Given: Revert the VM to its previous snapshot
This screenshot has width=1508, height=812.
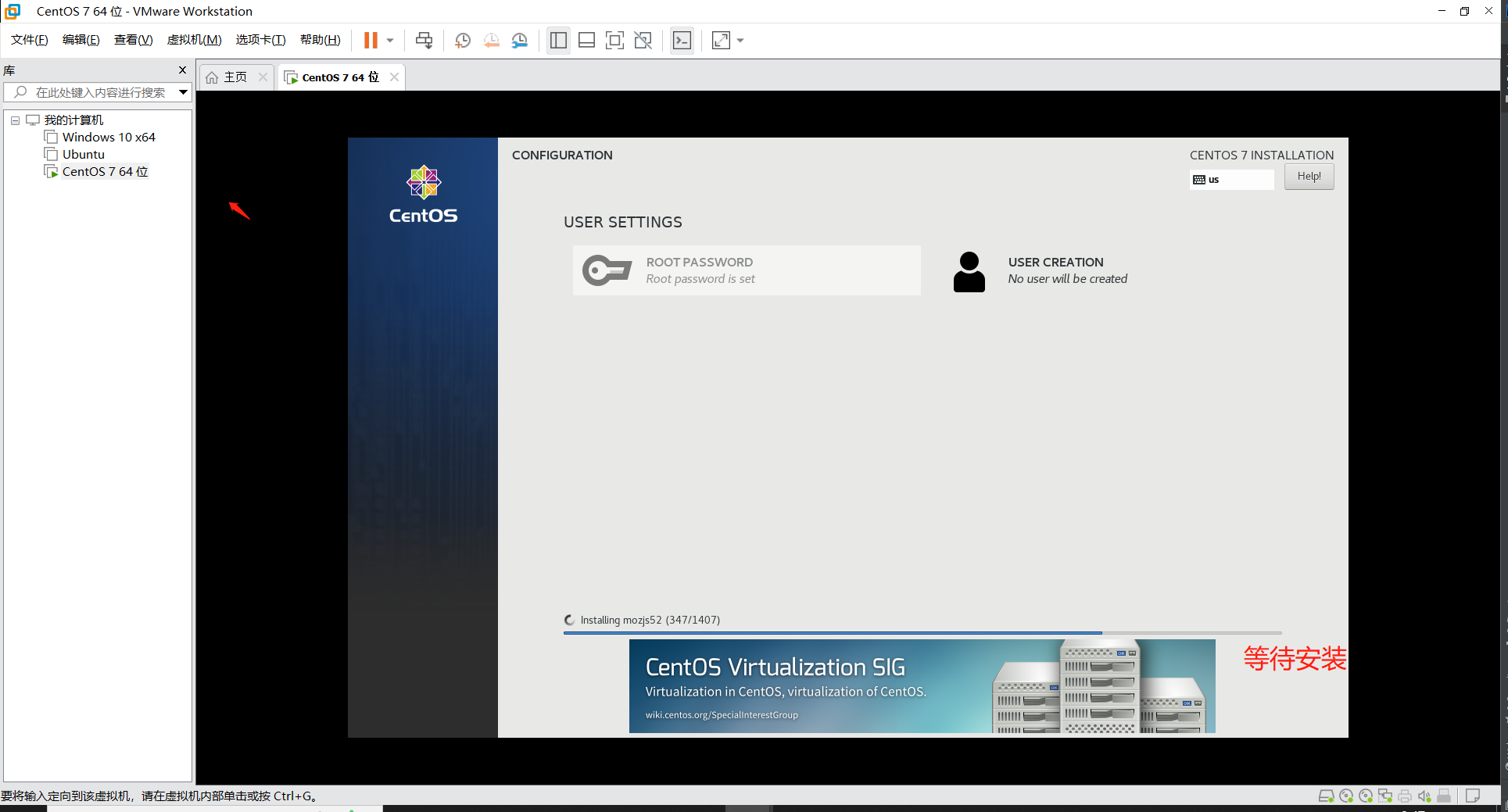Looking at the screenshot, I should 492,41.
